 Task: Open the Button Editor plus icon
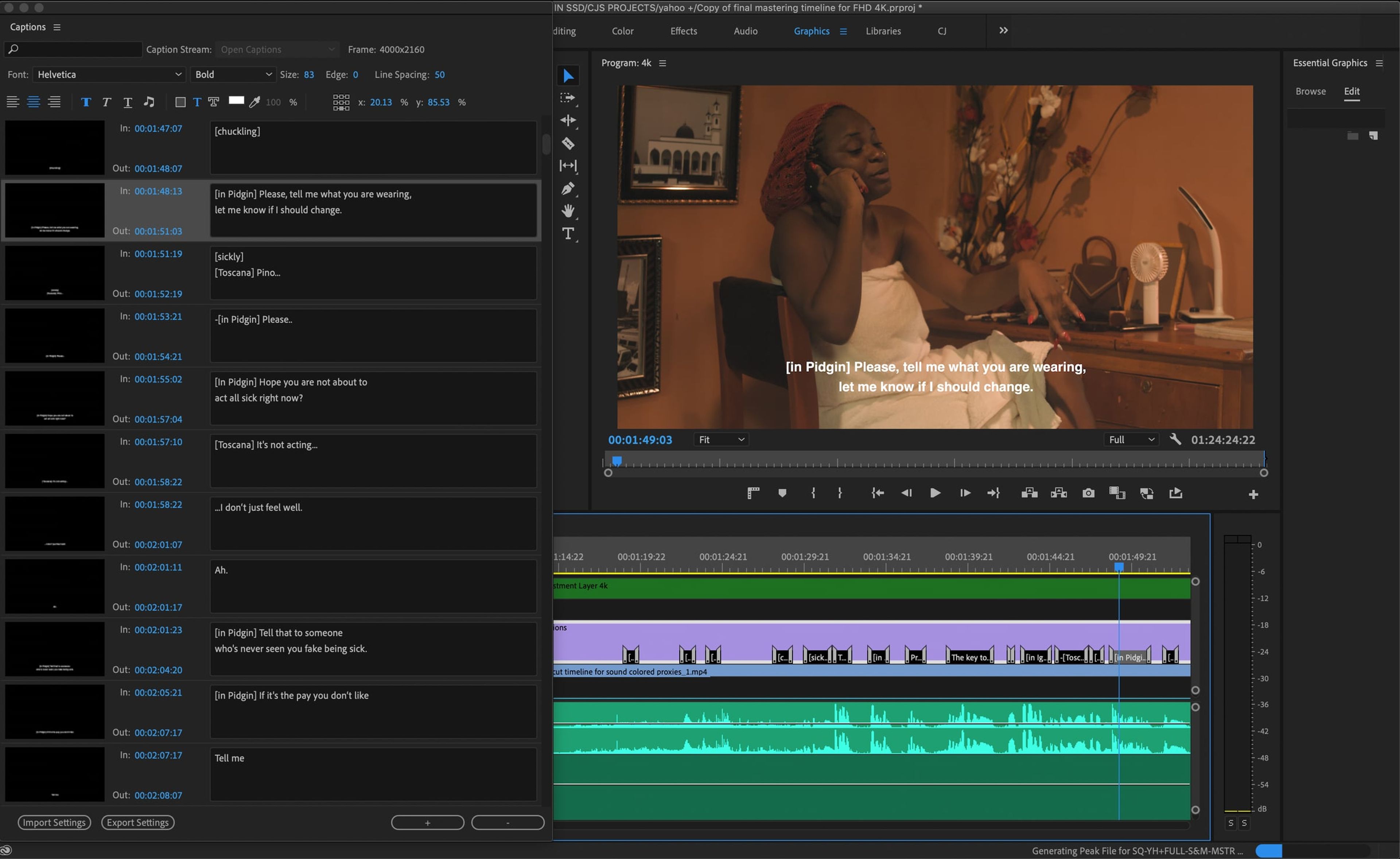(1253, 494)
